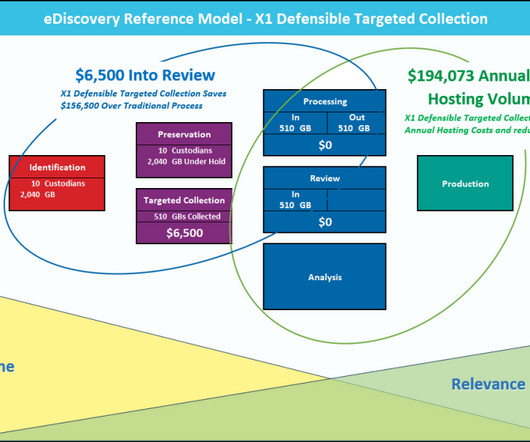The height and width of the screenshot is (442, 530).
Task: Click the blue Analysis box
Action: point(324,276)
